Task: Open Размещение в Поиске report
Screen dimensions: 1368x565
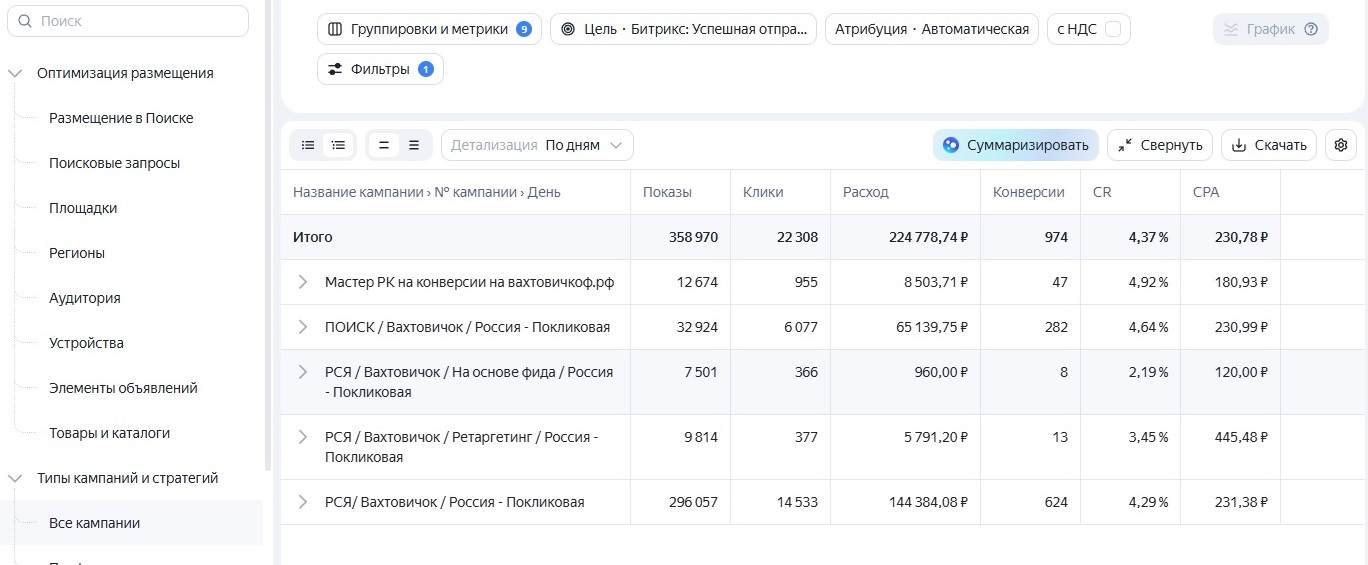Action: pos(121,118)
